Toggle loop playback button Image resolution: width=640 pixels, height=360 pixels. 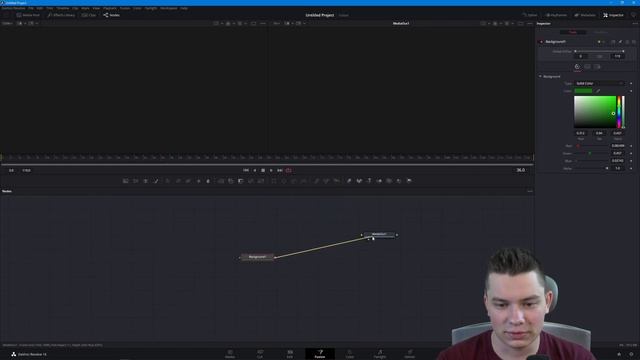point(289,170)
